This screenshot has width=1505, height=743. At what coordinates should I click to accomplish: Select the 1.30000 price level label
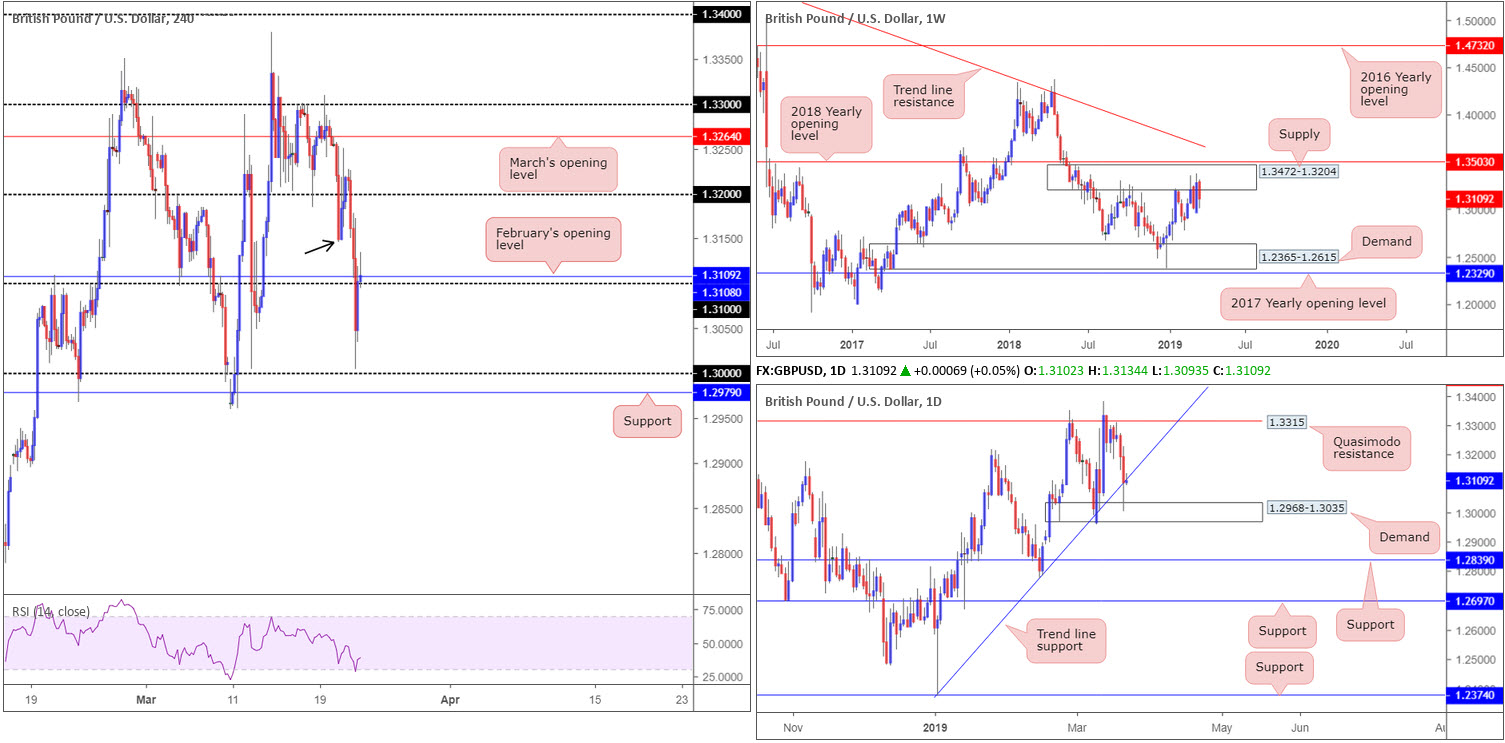721,373
